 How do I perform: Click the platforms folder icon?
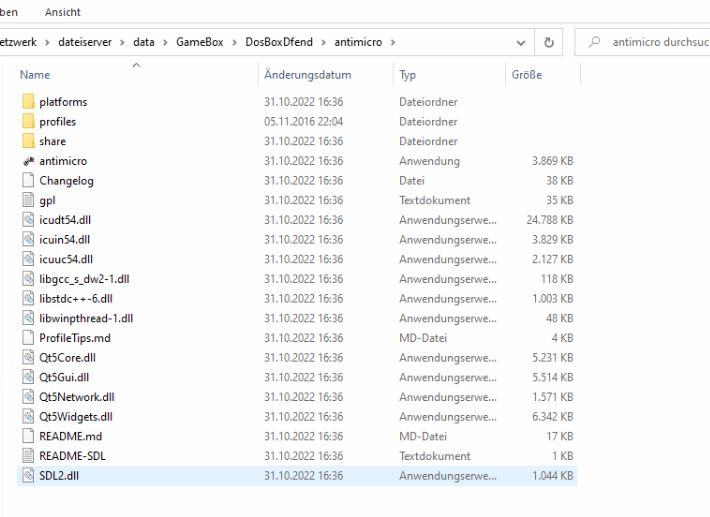28,102
